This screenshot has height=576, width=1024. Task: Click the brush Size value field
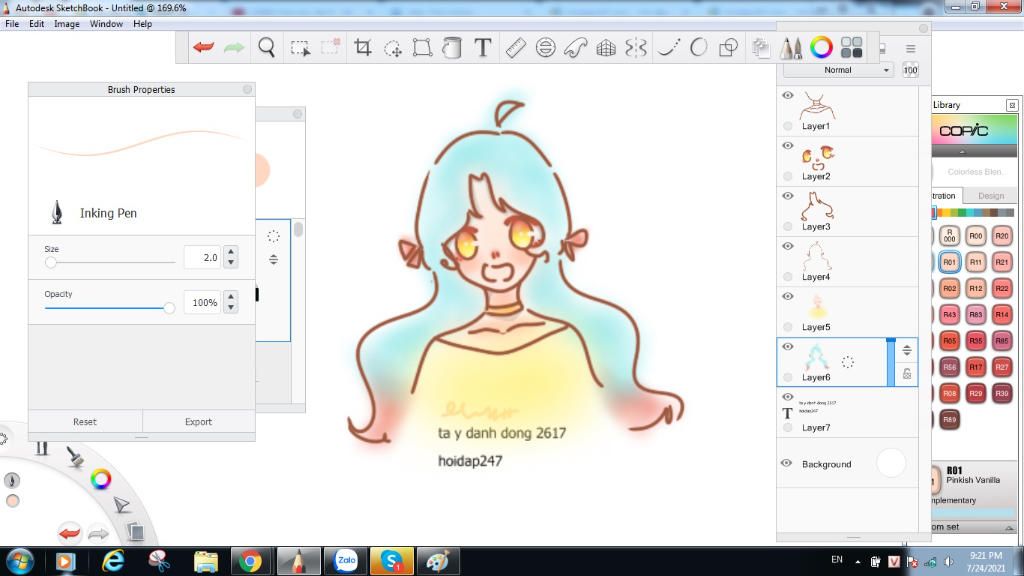click(202, 257)
